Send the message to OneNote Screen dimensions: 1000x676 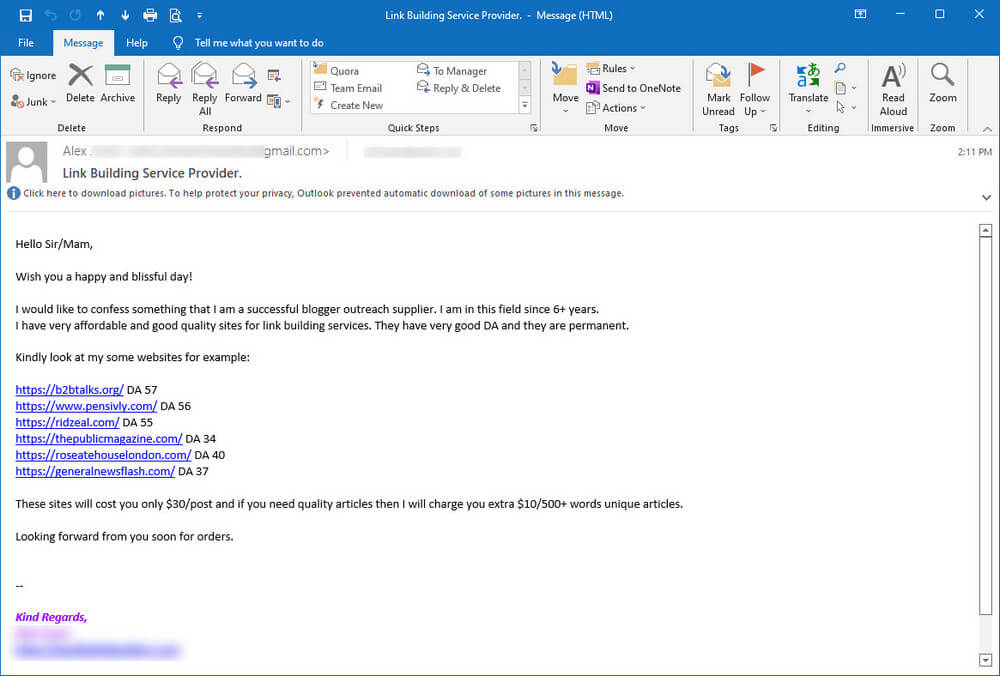[633, 88]
